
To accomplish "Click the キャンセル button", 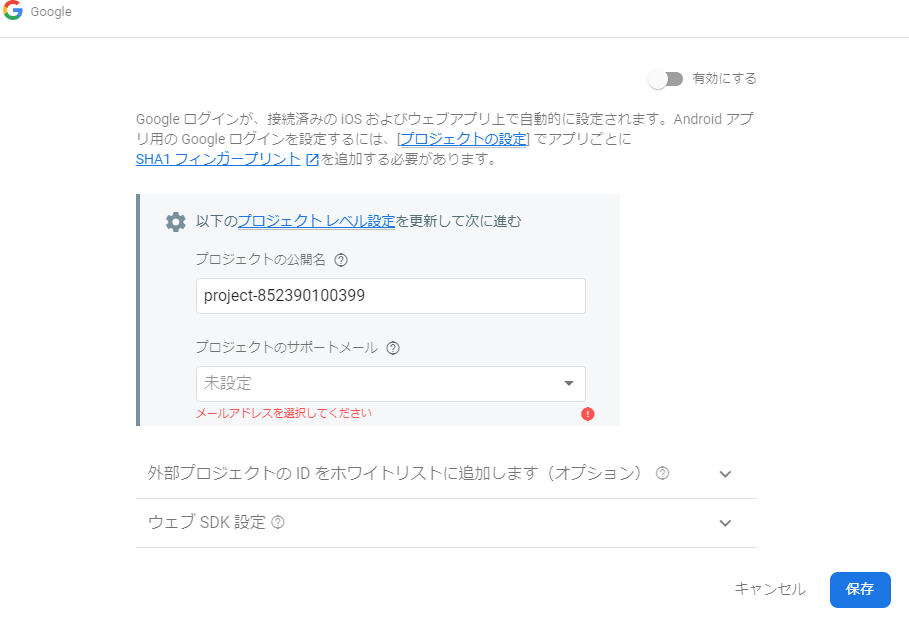I will pos(770,589).
